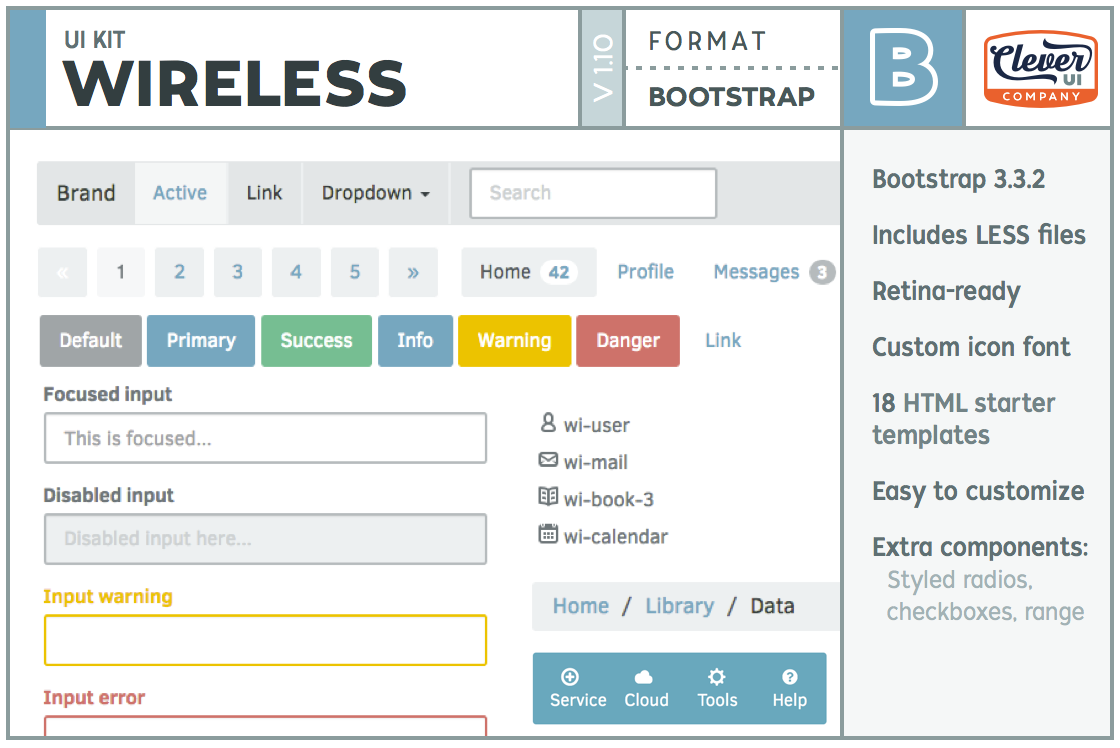This screenshot has width=1120, height=748.
Task: Click the BOOTSTRAP format label
Action: pos(731,96)
